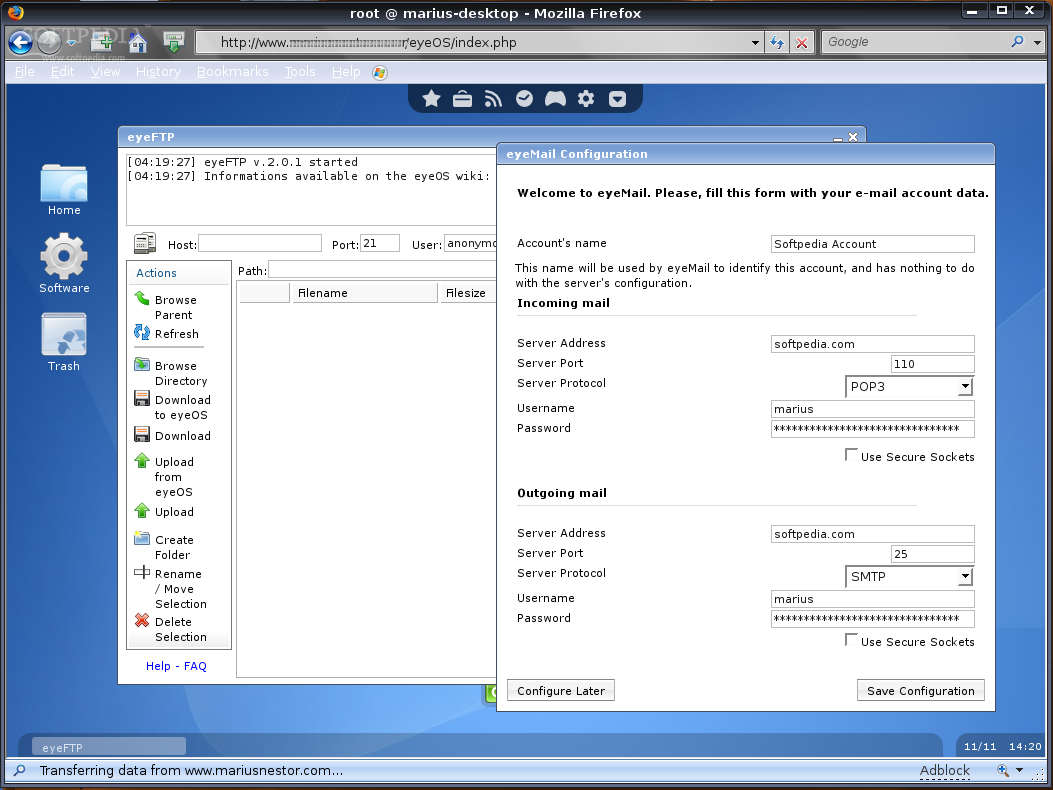The height and width of the screenshot is (790, 1053).
Task: Open the View menu
Action: [105, 71]
